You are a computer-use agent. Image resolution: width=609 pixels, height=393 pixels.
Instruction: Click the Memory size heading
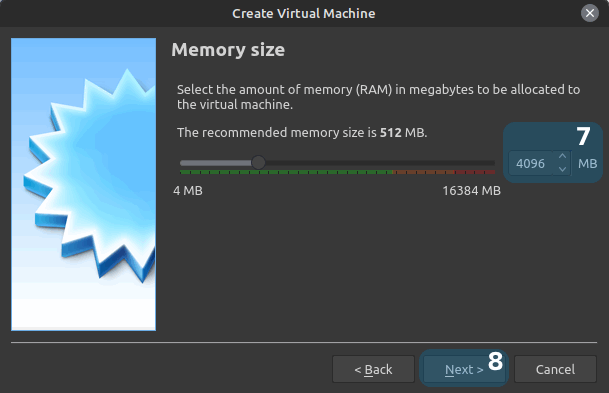228,50
